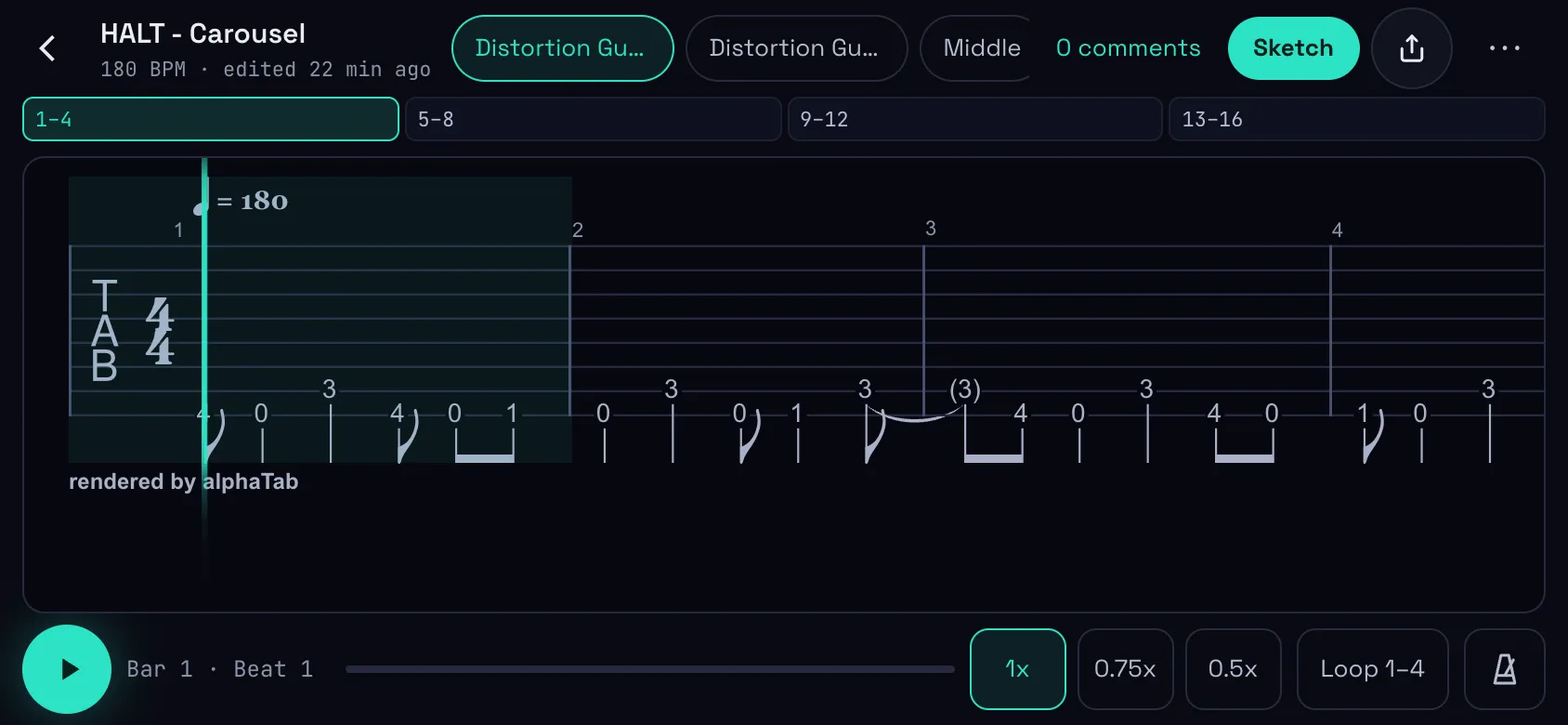Open the 0 comments link

tap(1128, 48)
